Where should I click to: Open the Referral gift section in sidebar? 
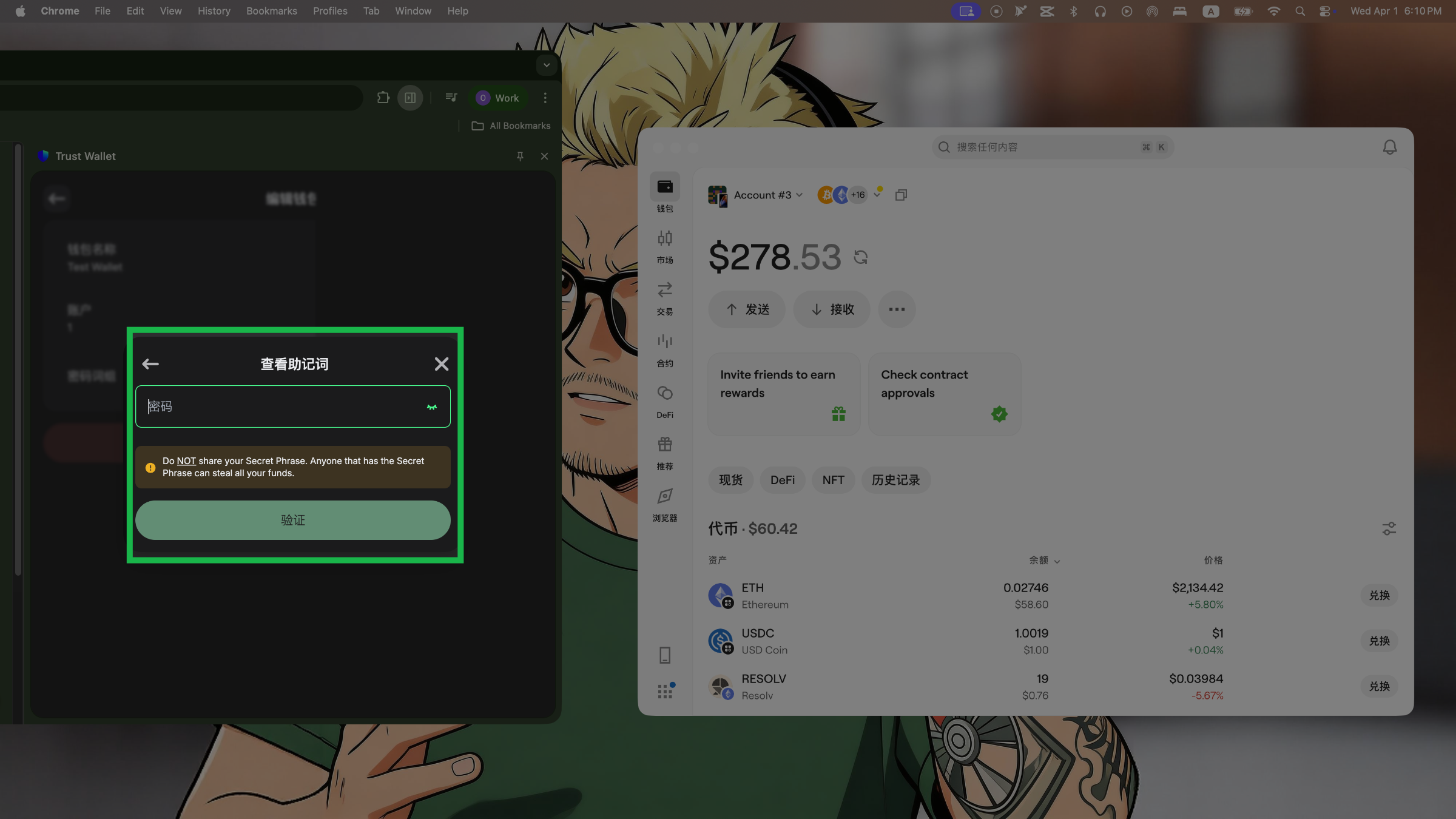pos(665,453)
